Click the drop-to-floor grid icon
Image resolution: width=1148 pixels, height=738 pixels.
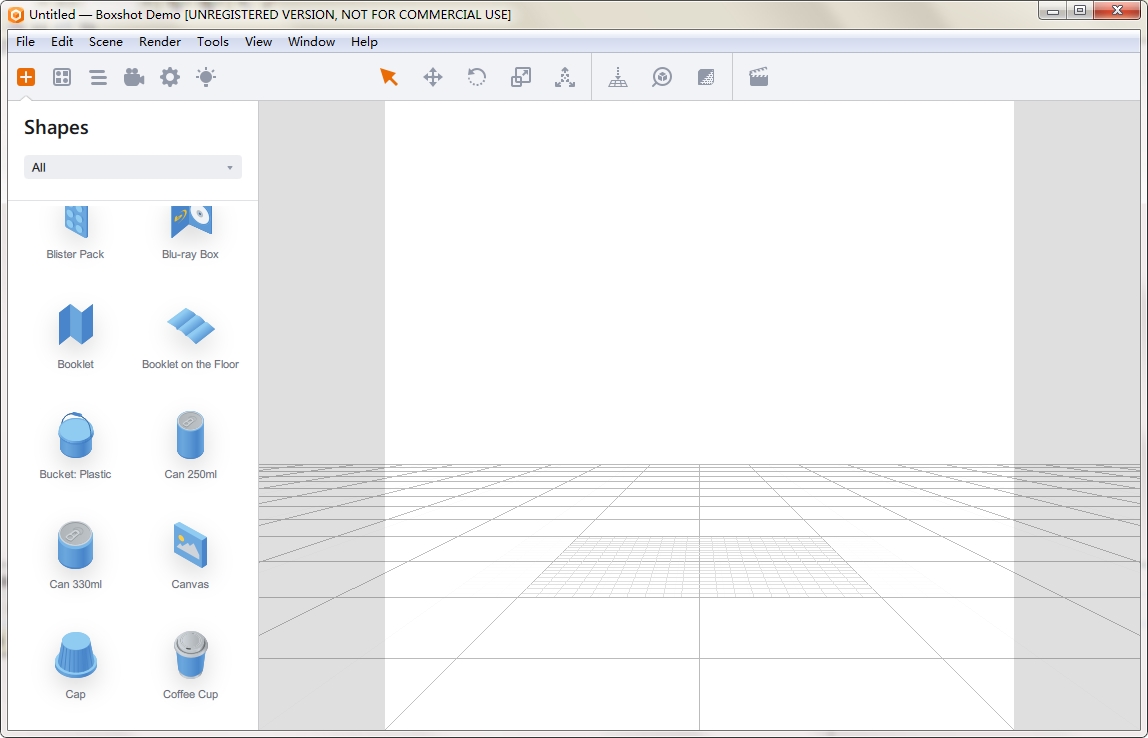[618, 77]
